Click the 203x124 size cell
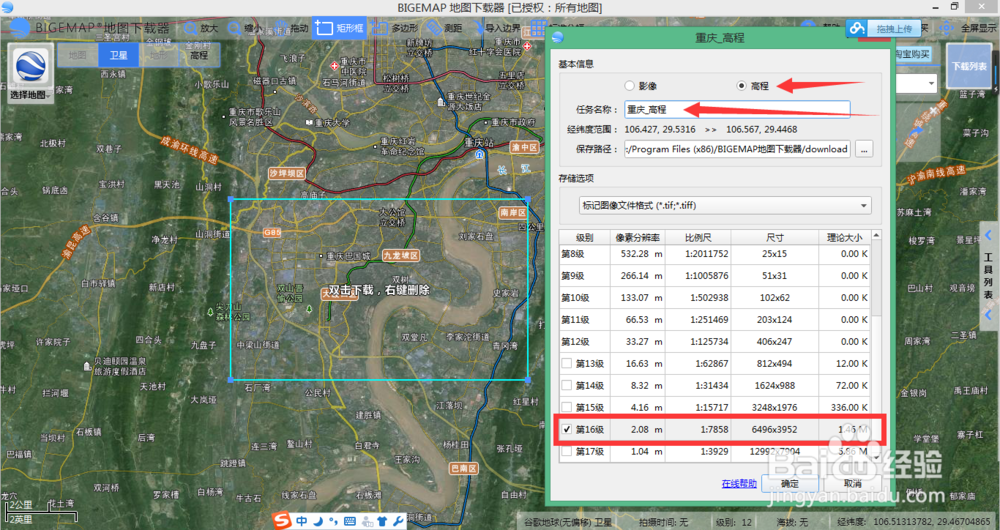 point(776,320)
